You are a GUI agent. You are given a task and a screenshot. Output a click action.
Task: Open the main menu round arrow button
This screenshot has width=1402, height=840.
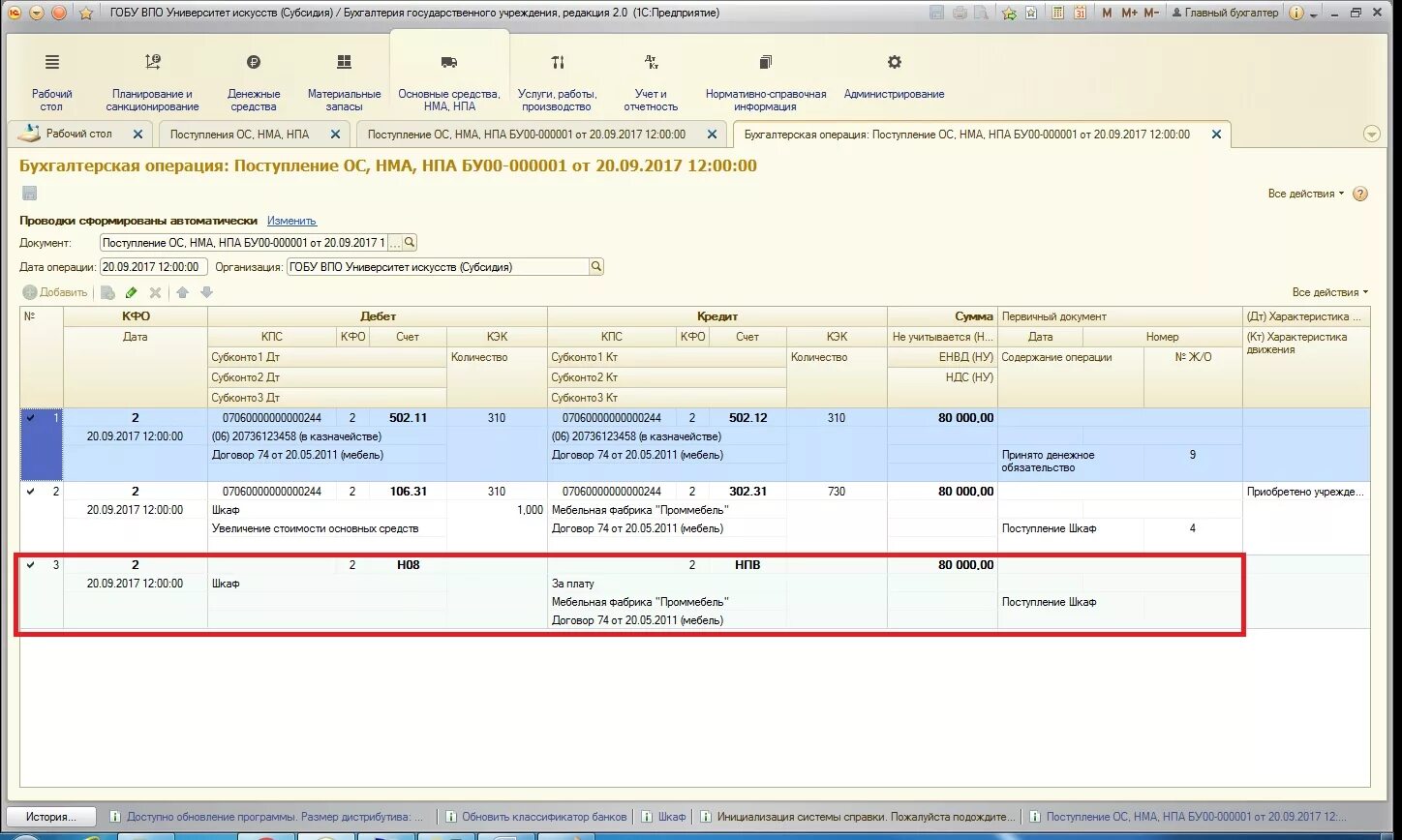[37, 13]
